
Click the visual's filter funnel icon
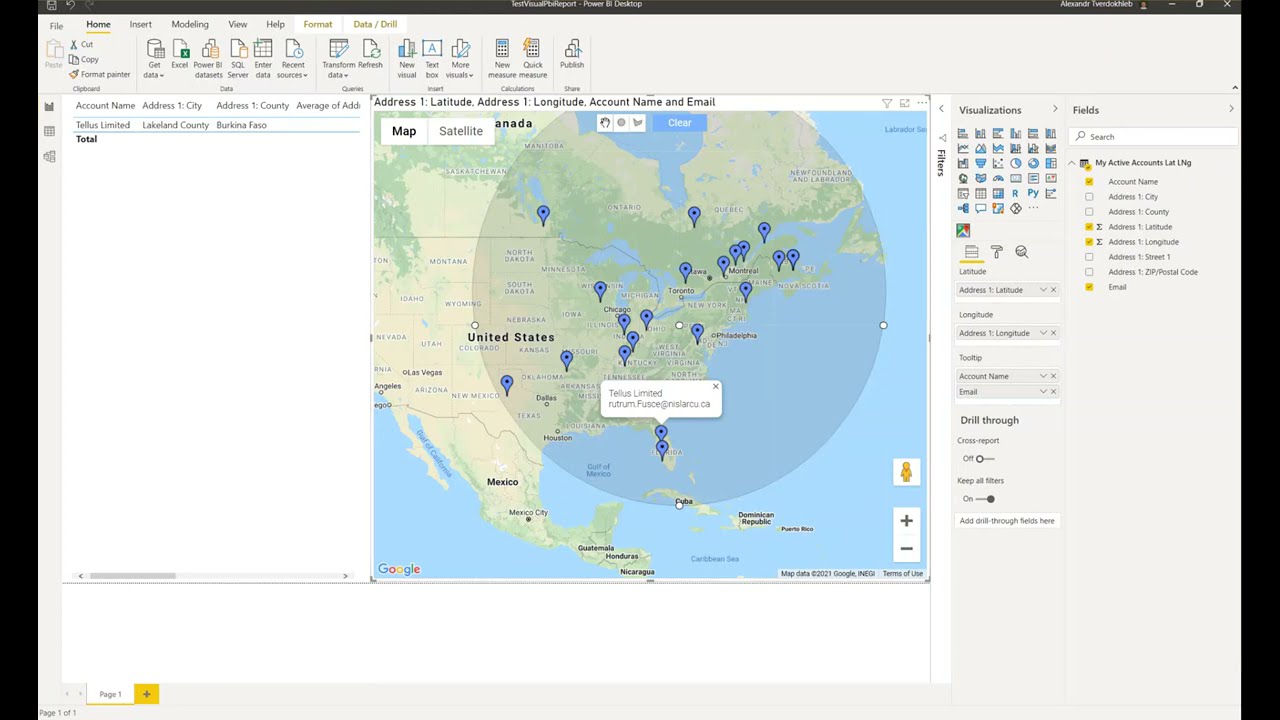(x=886, y=103)
